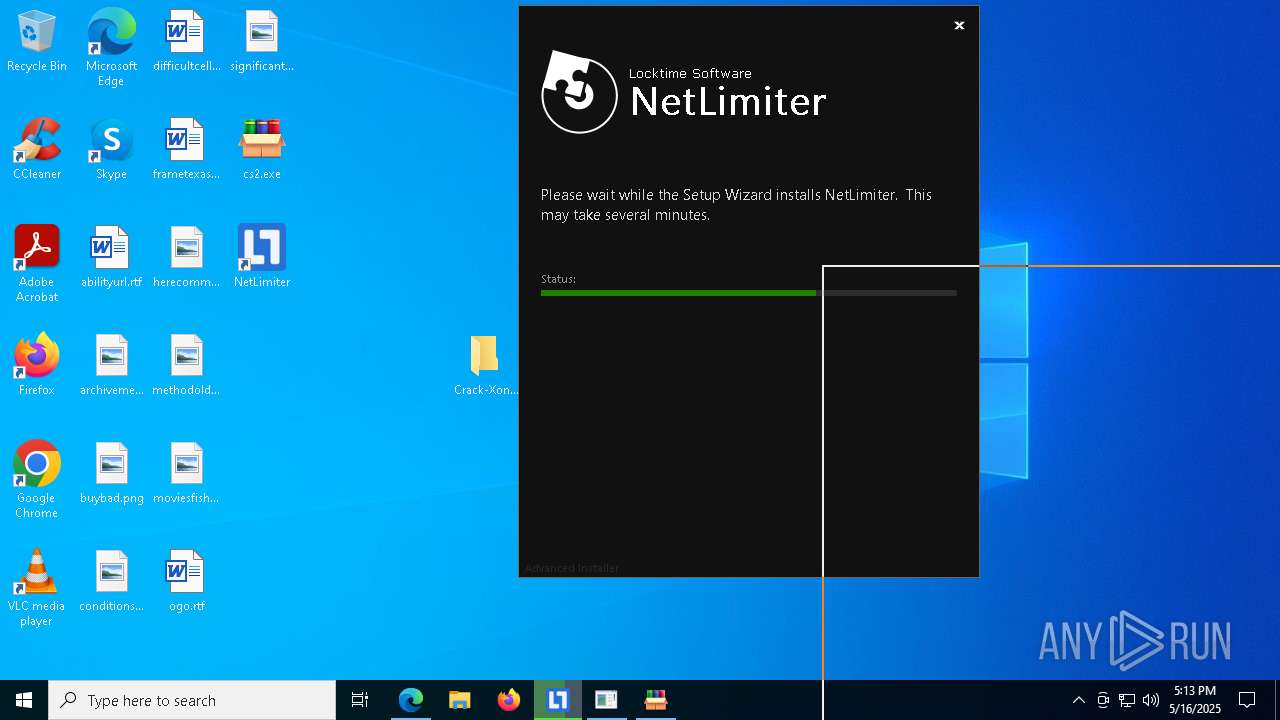This screenshot has height=720, width=1280.
Task: Select the buybad.png image file icon
Action: coord(111,474)
